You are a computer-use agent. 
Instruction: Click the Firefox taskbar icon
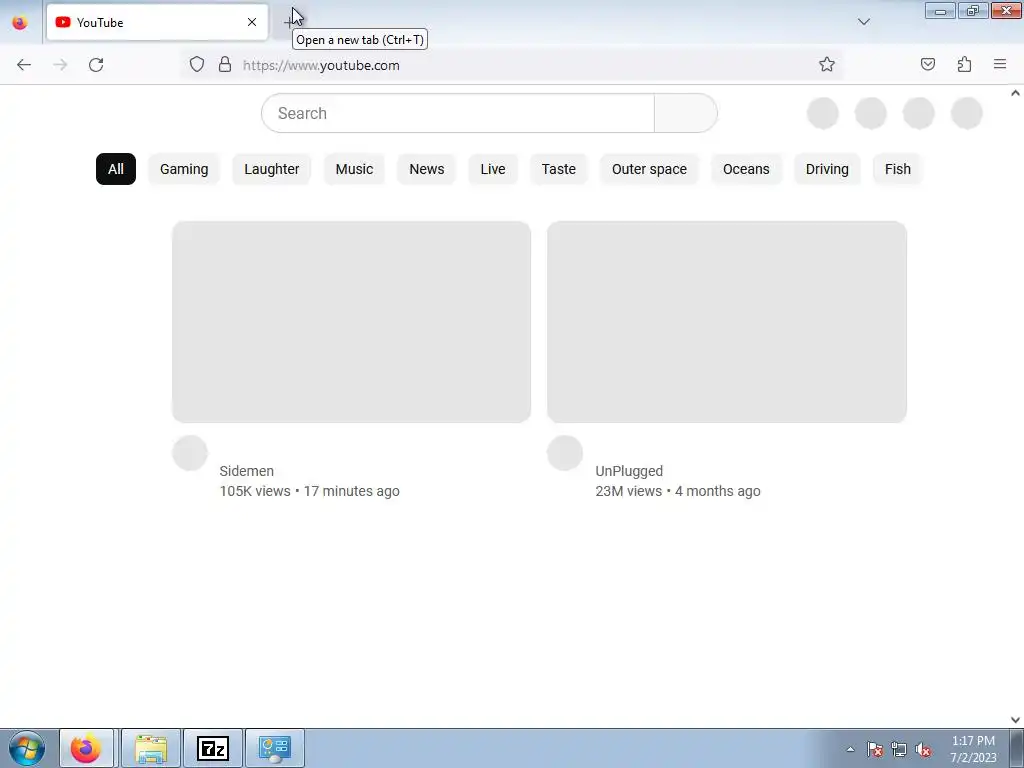pos(86,748)
